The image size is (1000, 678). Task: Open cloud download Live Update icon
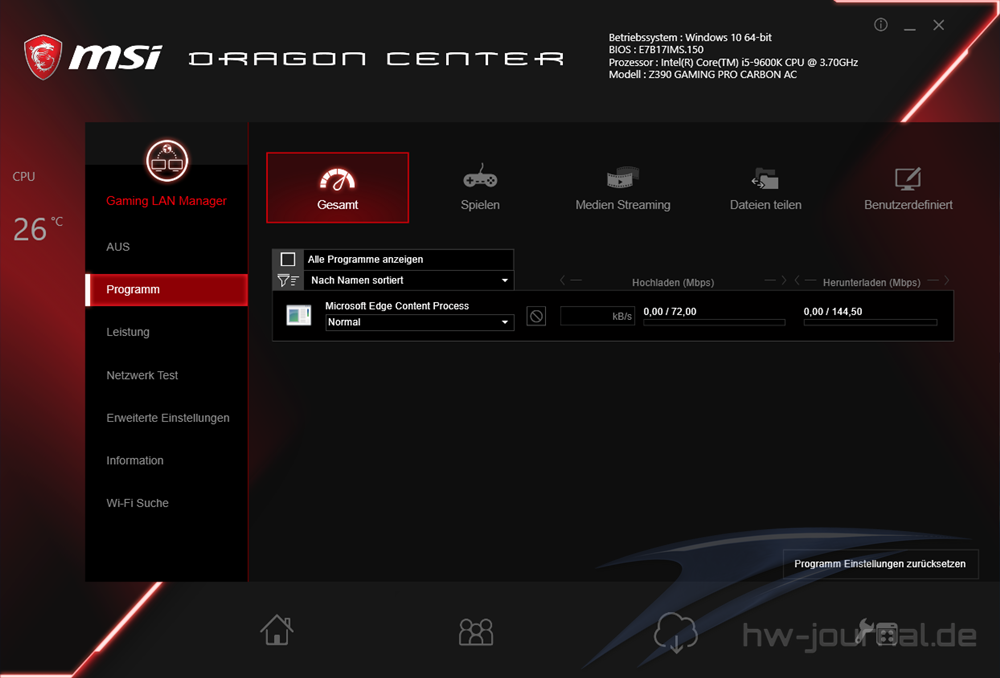675,632
